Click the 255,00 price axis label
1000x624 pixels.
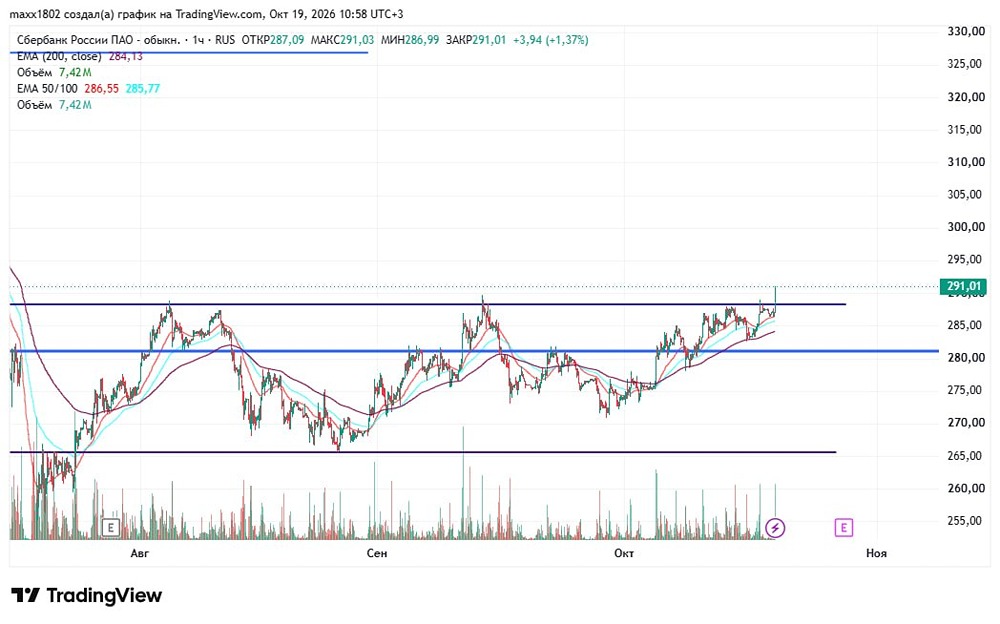[966, 521]
